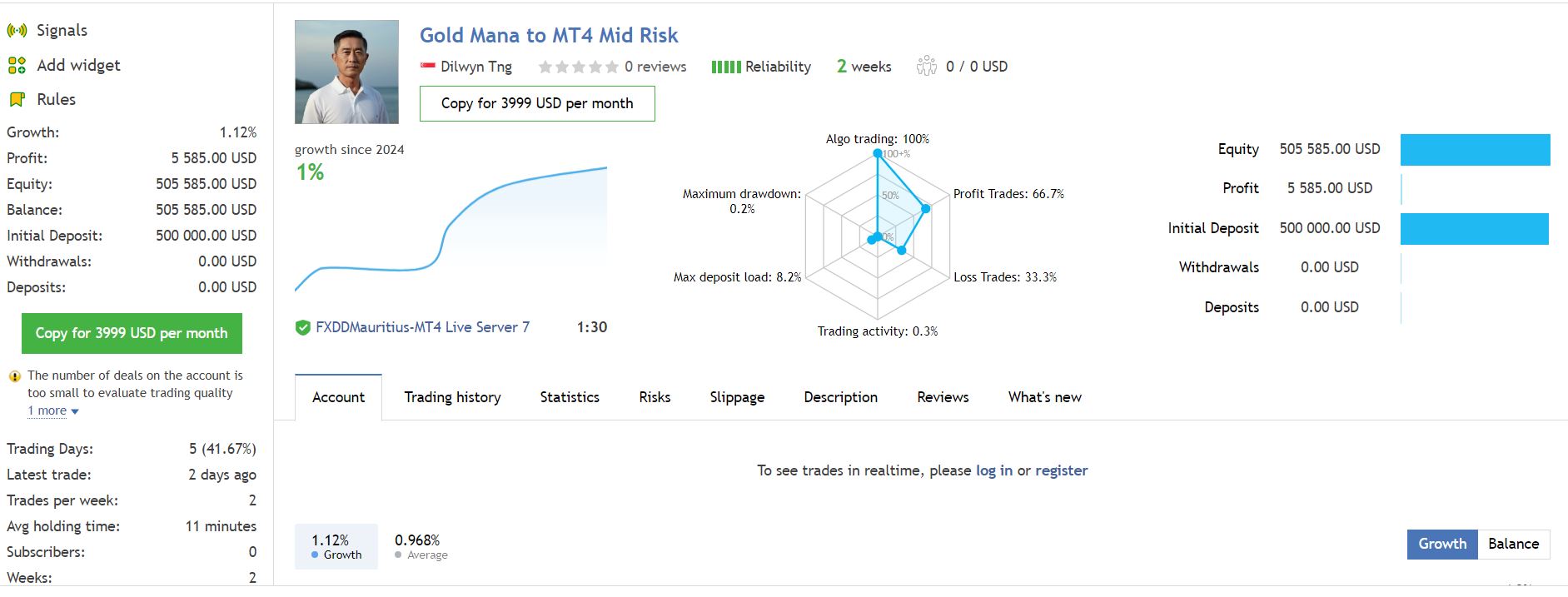Open the Statistics tab
Viewport: 1568px width, 597px height.
(570, 397)
